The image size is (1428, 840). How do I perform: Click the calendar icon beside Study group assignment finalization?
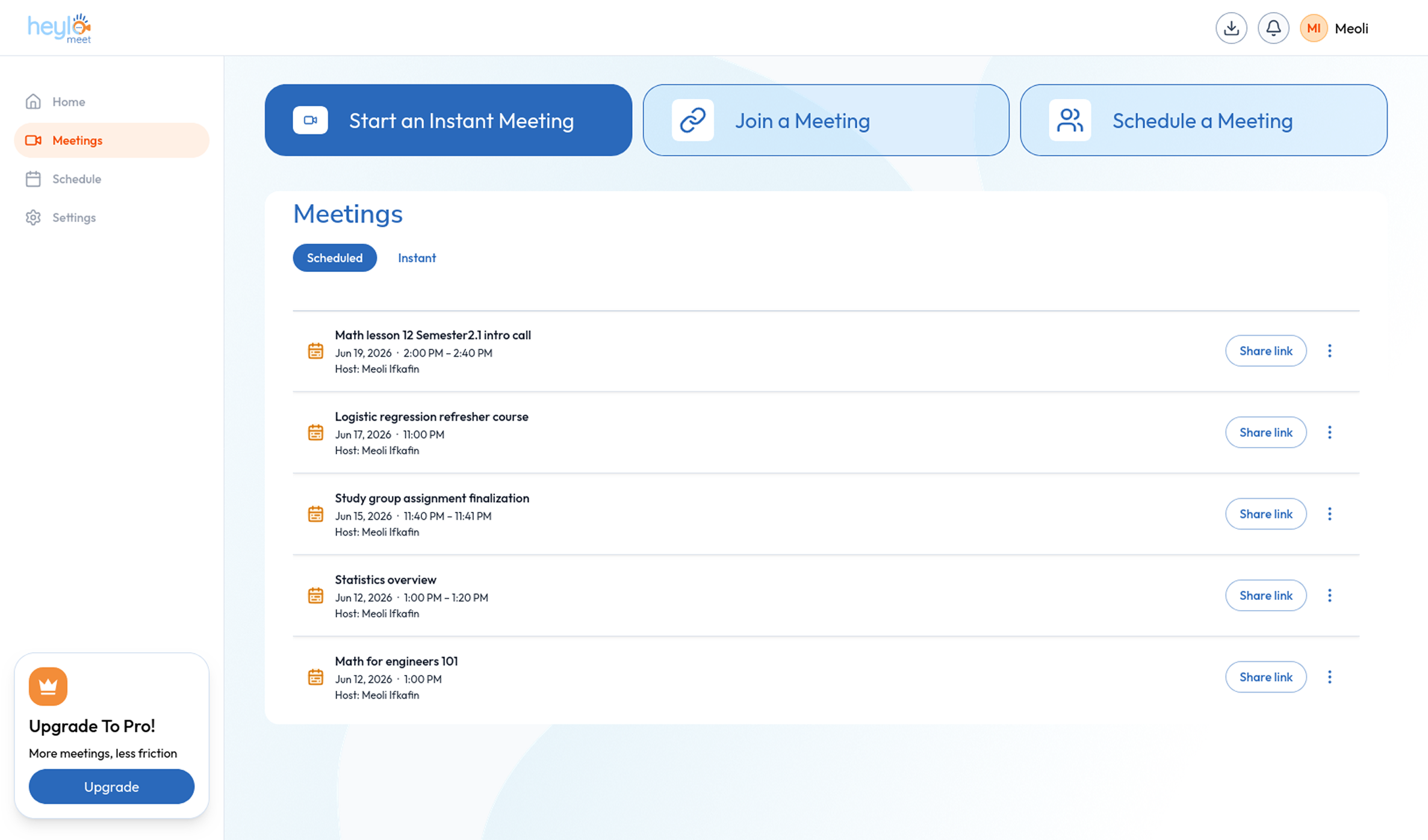(315, 514)
